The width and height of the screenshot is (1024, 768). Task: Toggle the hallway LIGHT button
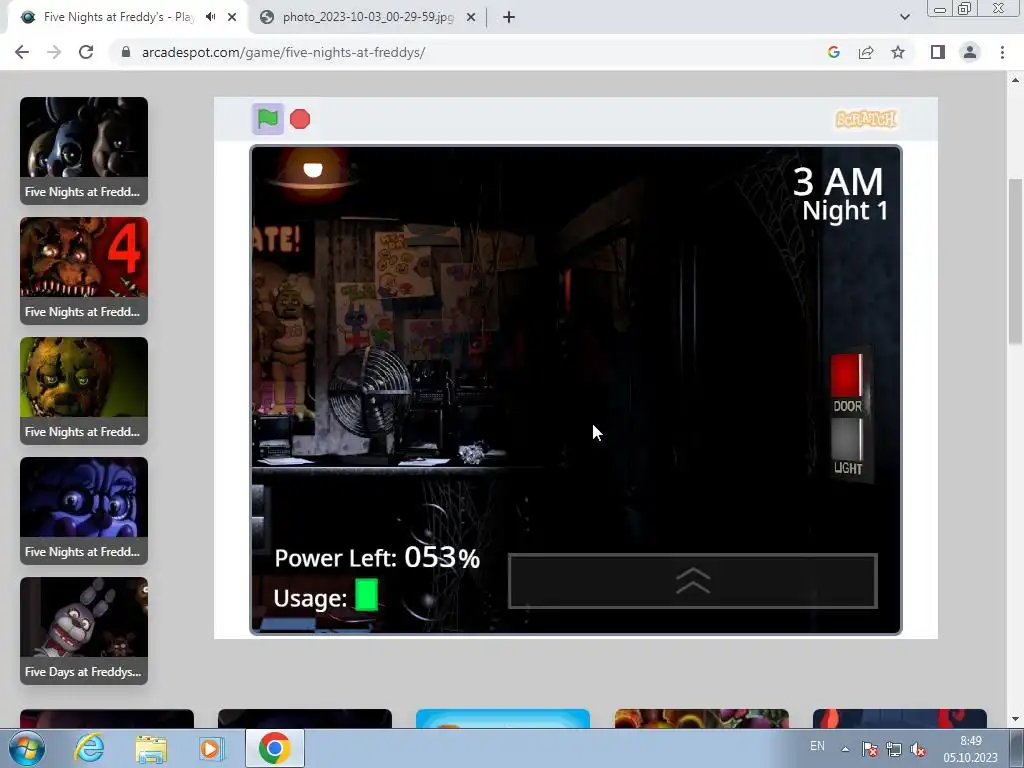point(846,438)
